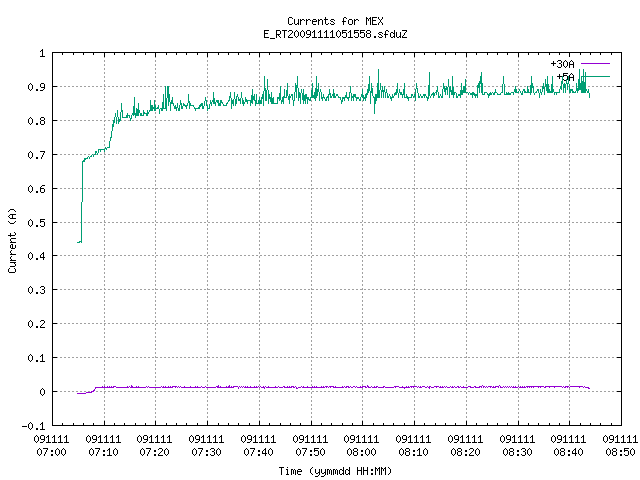The width and height of the screenshot is (640, 480).
Task: Click the x-axis tick label 07:30
Action: pos(207,452)
